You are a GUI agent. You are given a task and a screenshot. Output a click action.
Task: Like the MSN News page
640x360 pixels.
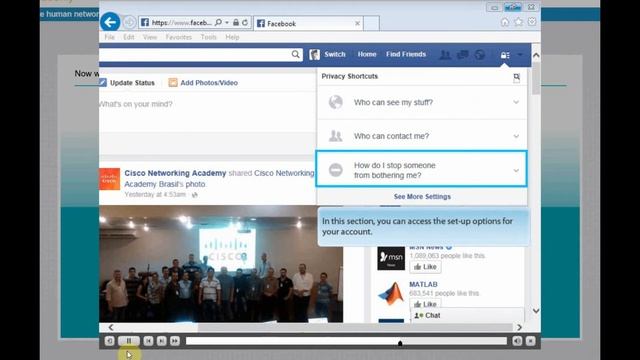click(425, 267)
